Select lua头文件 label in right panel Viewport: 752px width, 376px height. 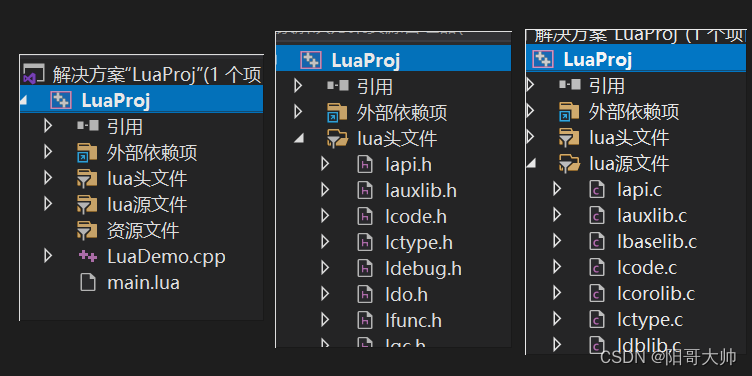click(628, 138)
